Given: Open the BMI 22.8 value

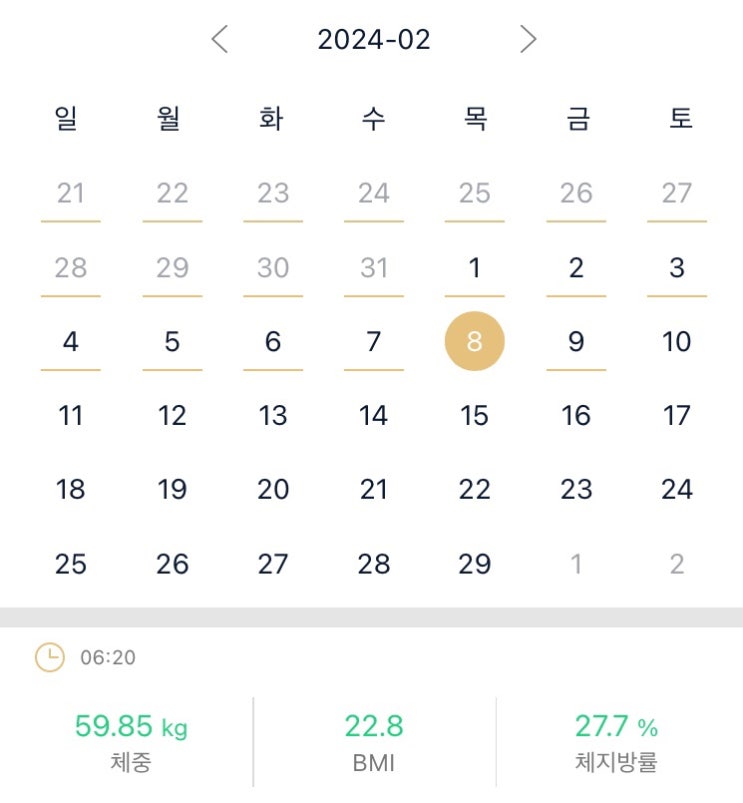Looking at the screenshot, I should 374,726.
